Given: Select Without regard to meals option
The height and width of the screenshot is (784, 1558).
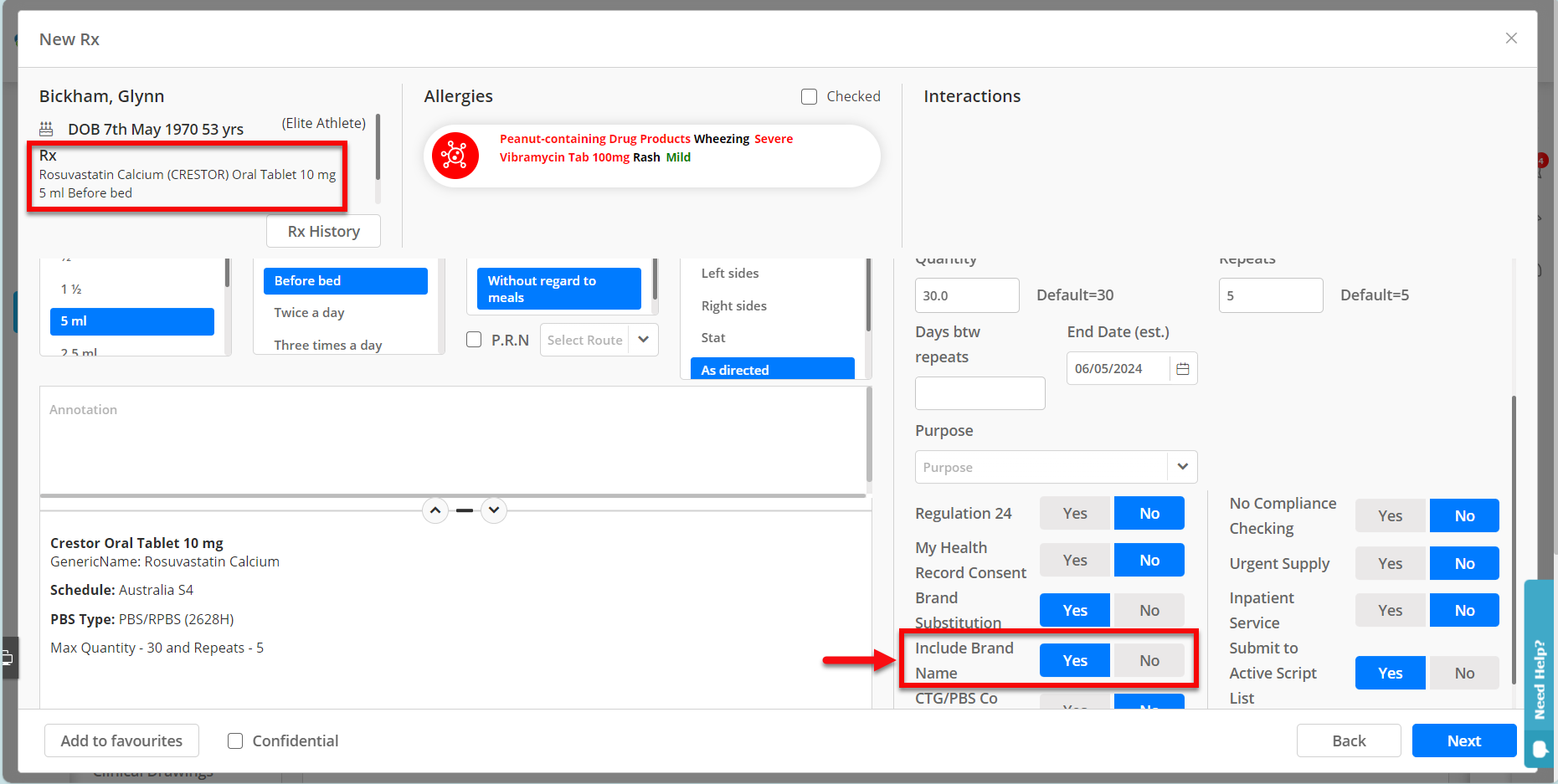Looking at the screenshot, I should tap(559, 289).
